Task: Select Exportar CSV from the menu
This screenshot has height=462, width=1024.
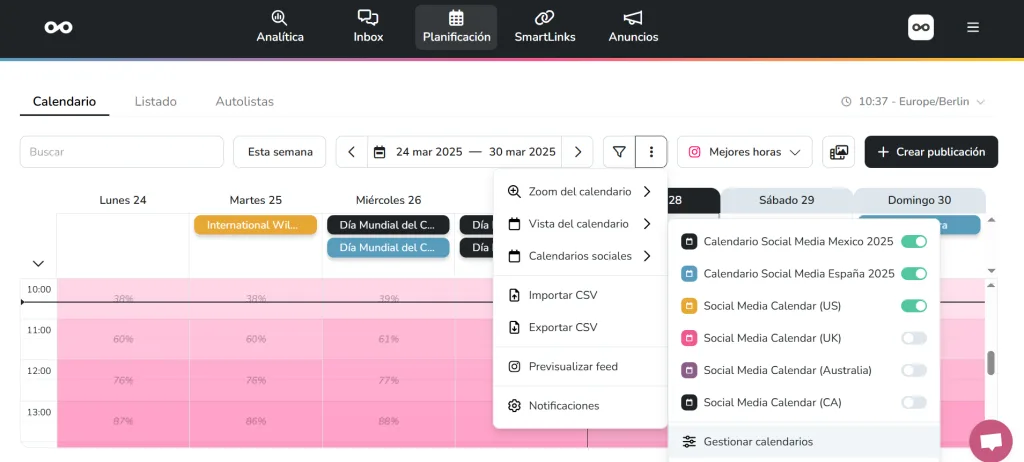Action: click(563, 327)
